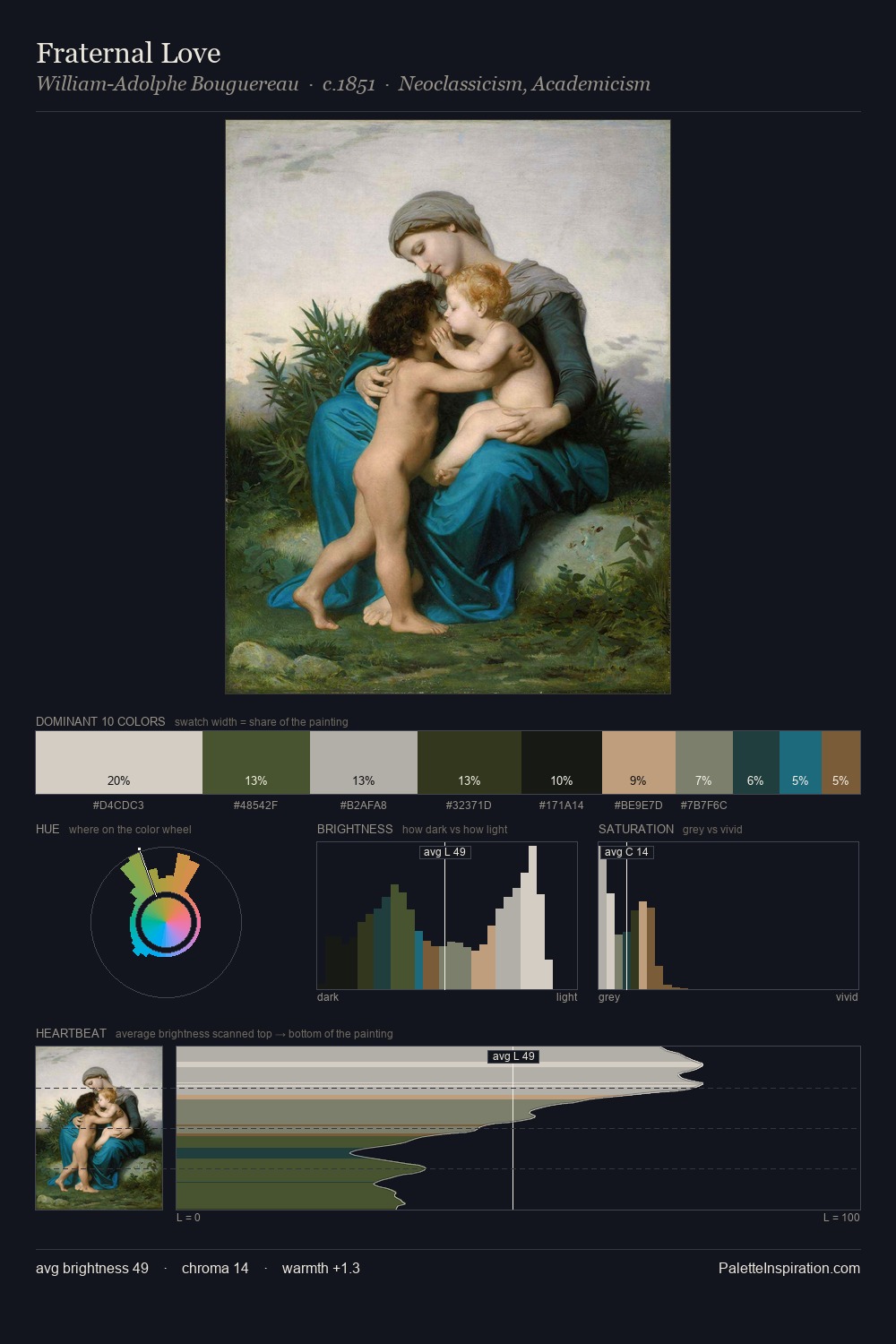Click the hue color wheel

166,922
